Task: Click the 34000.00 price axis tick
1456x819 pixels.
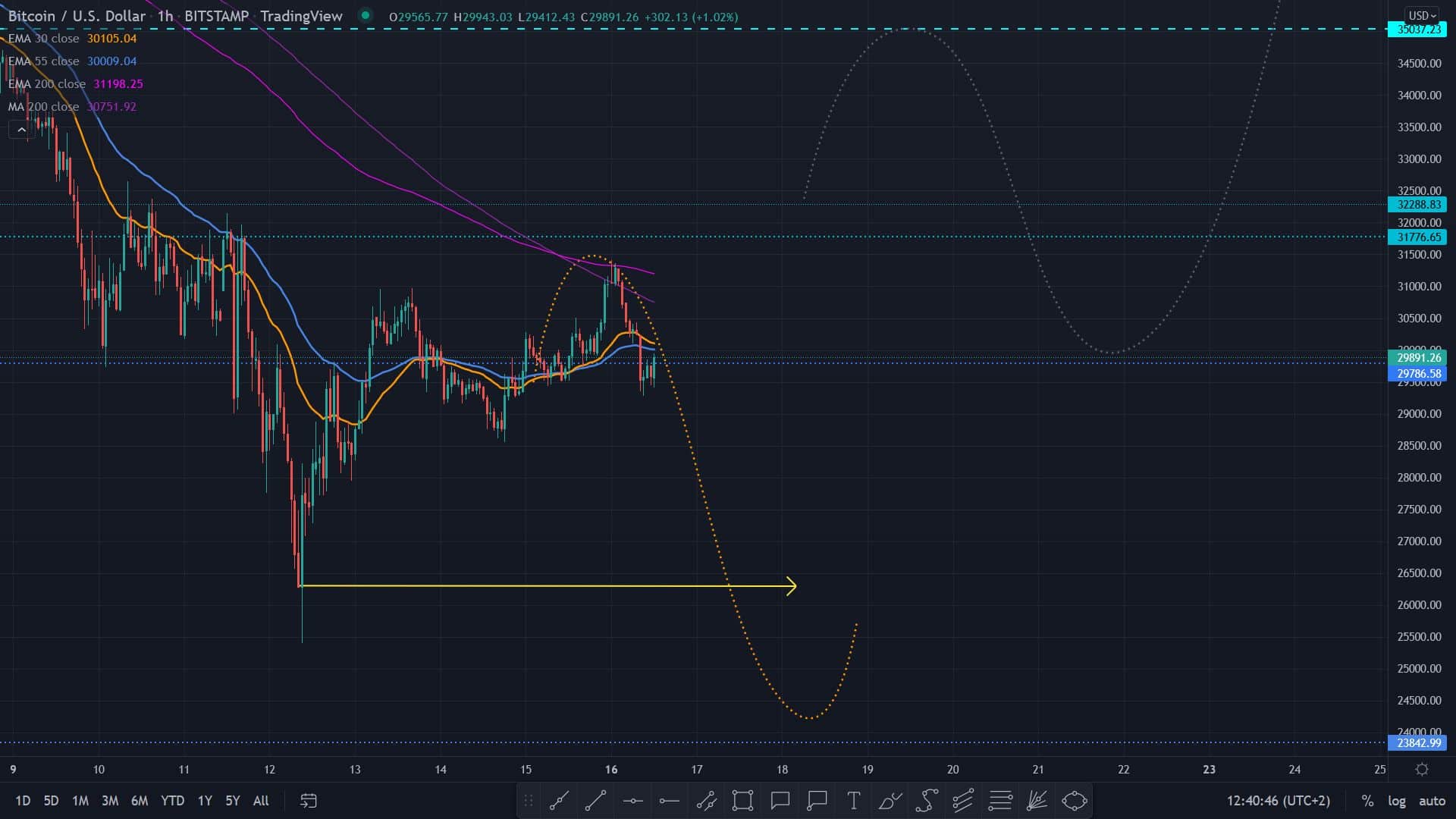Action: click(x=1419, y=96)
